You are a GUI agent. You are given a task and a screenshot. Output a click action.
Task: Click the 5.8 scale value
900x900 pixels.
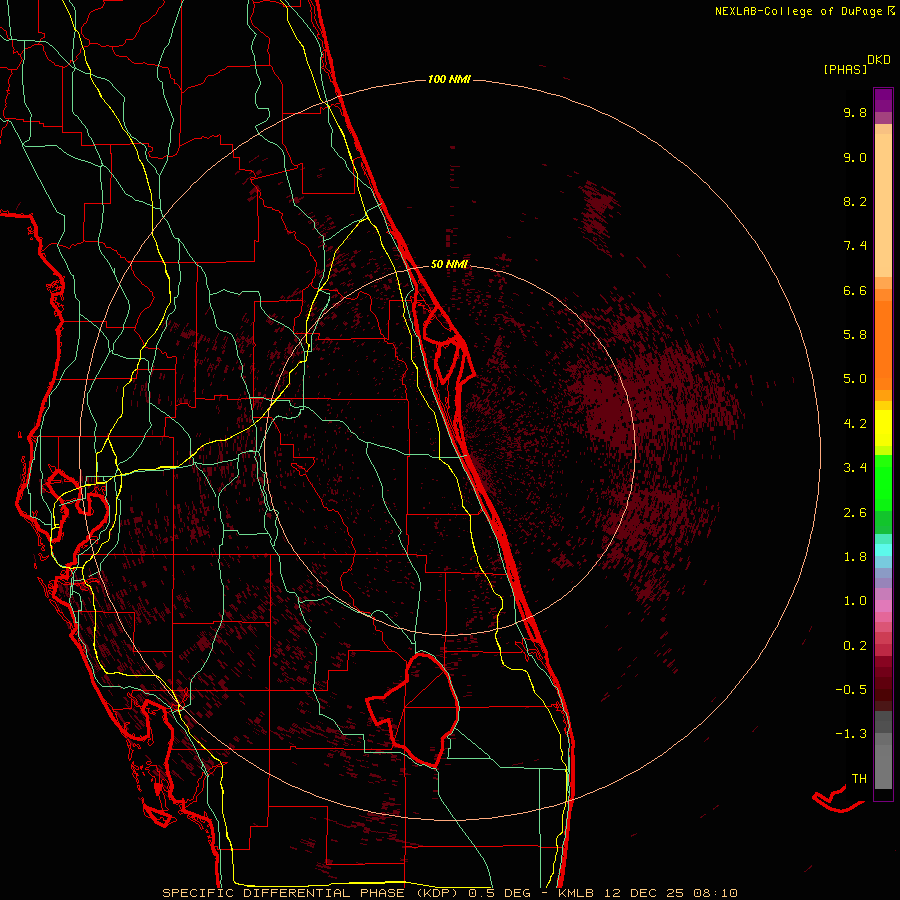(855, 335)
